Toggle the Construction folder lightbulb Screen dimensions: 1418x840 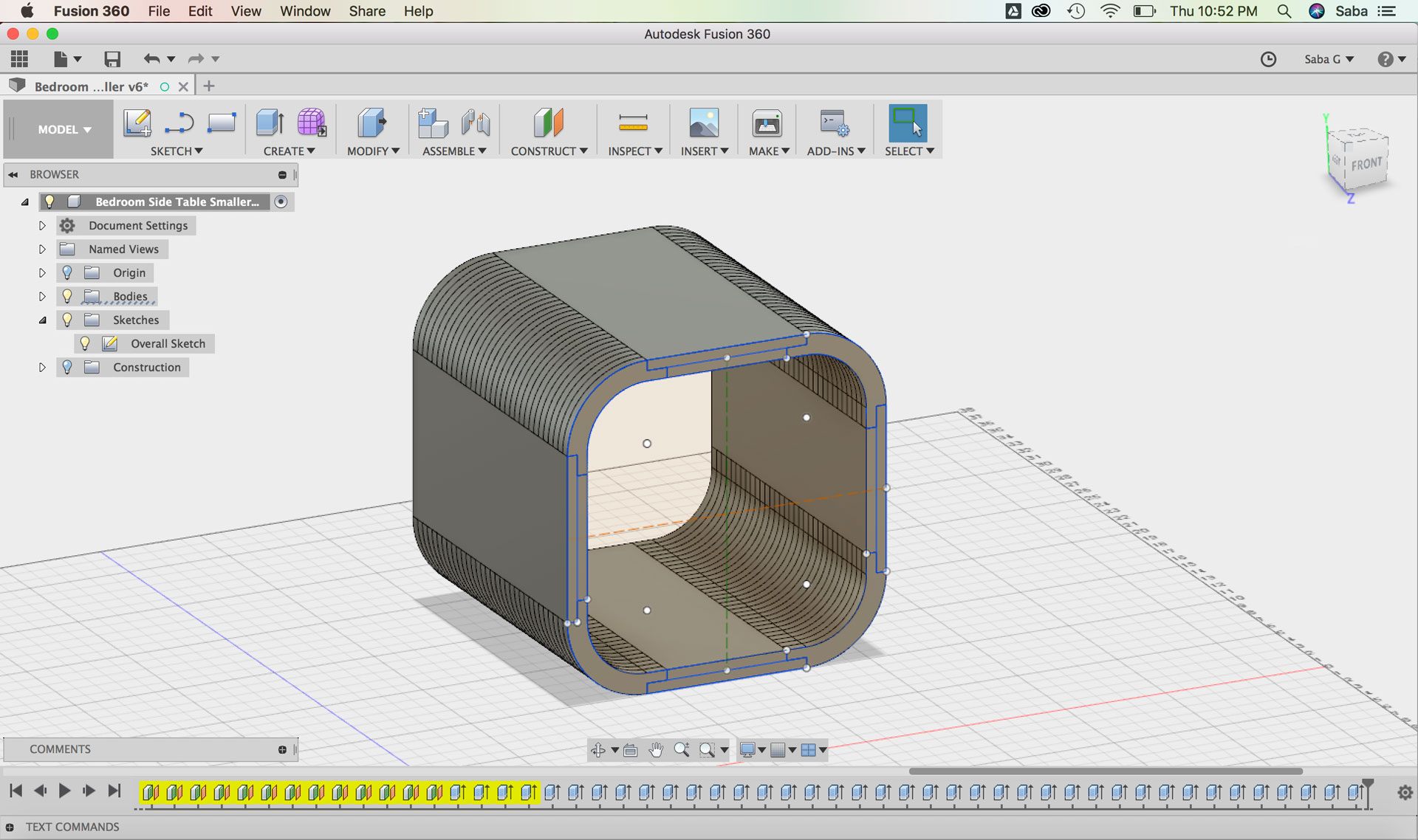click(x=67, y=367)
